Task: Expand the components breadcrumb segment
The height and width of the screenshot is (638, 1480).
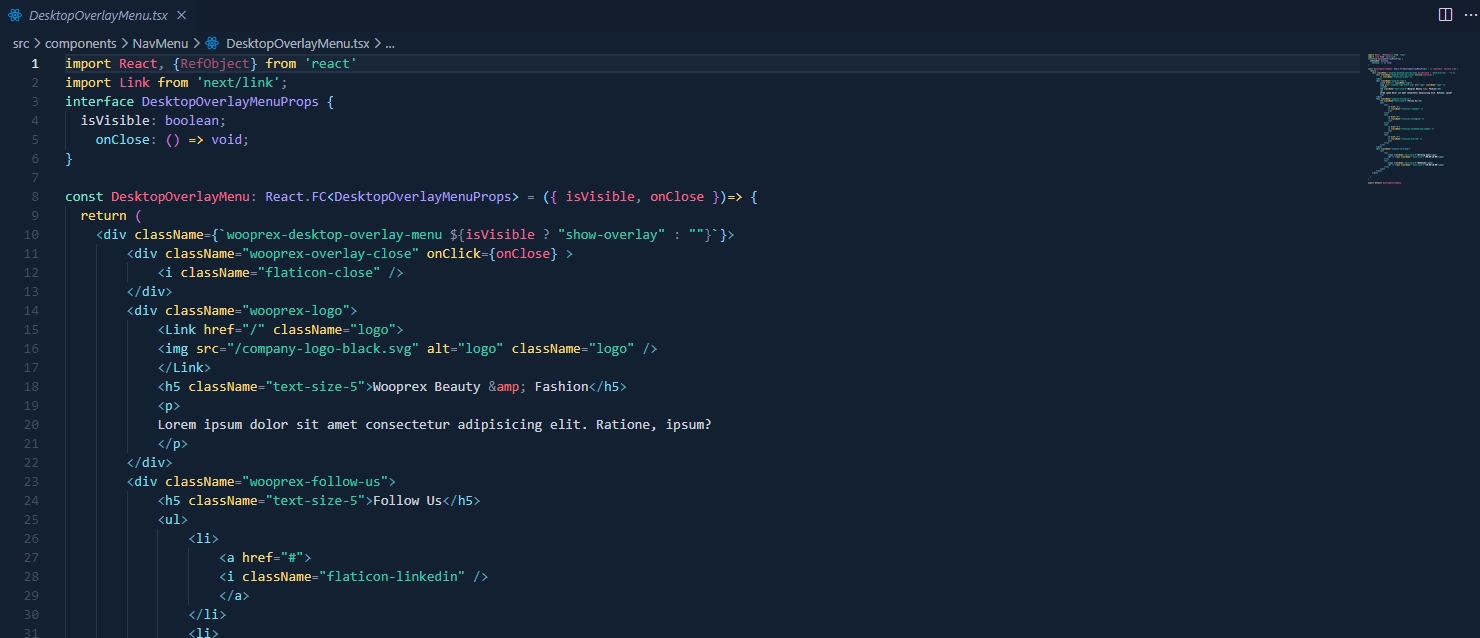Action: [x=81, y=44]
